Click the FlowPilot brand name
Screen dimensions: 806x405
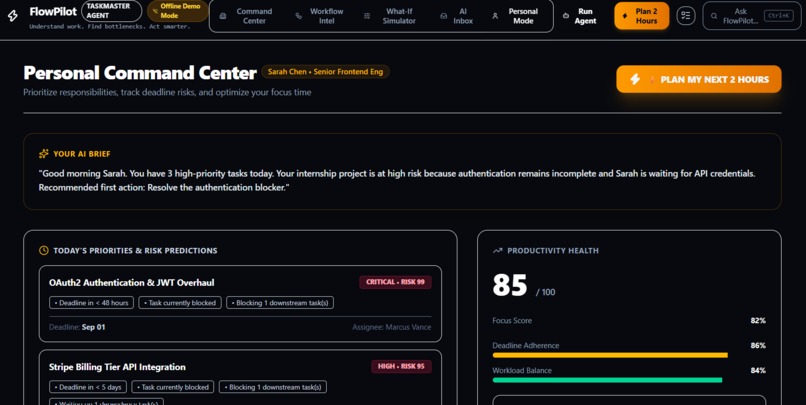tap(53, 11)
